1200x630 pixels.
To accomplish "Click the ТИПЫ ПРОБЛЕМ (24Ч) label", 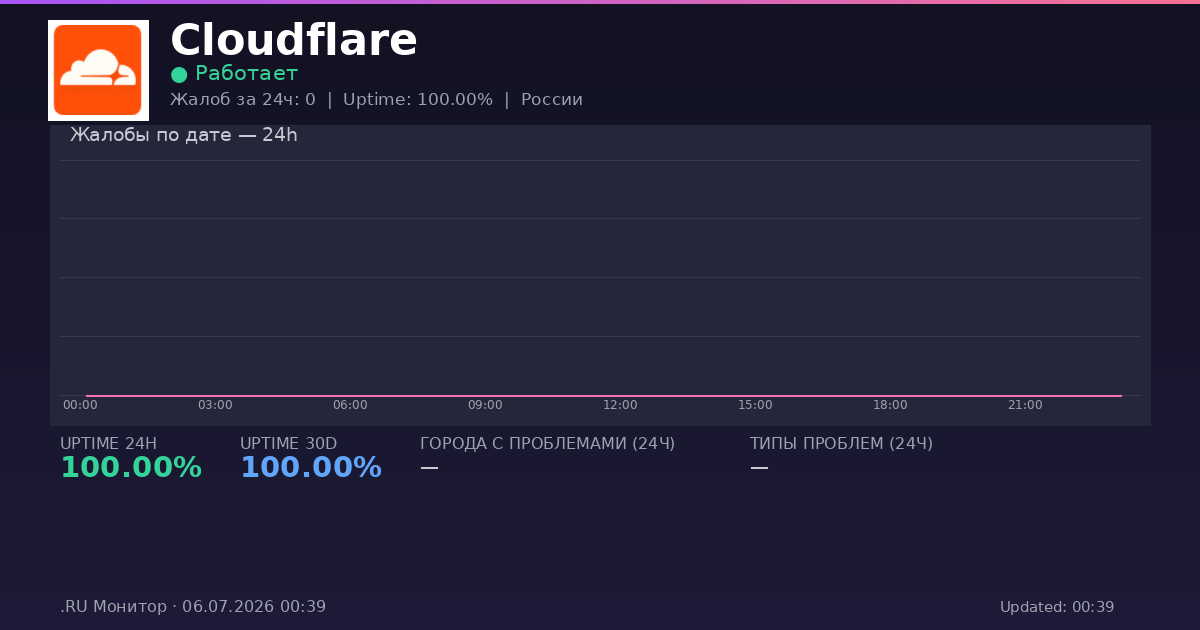I will 841,444.
